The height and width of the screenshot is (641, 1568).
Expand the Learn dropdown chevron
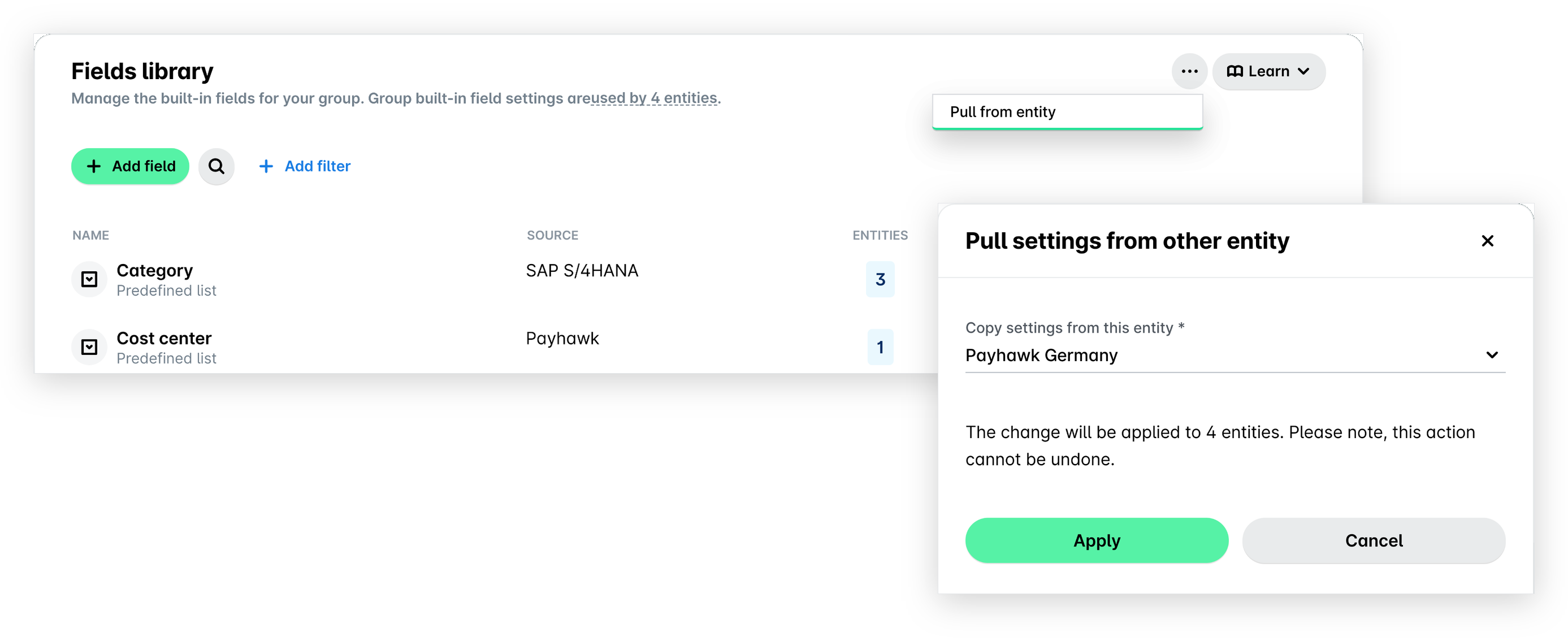tap(1303, 71)
